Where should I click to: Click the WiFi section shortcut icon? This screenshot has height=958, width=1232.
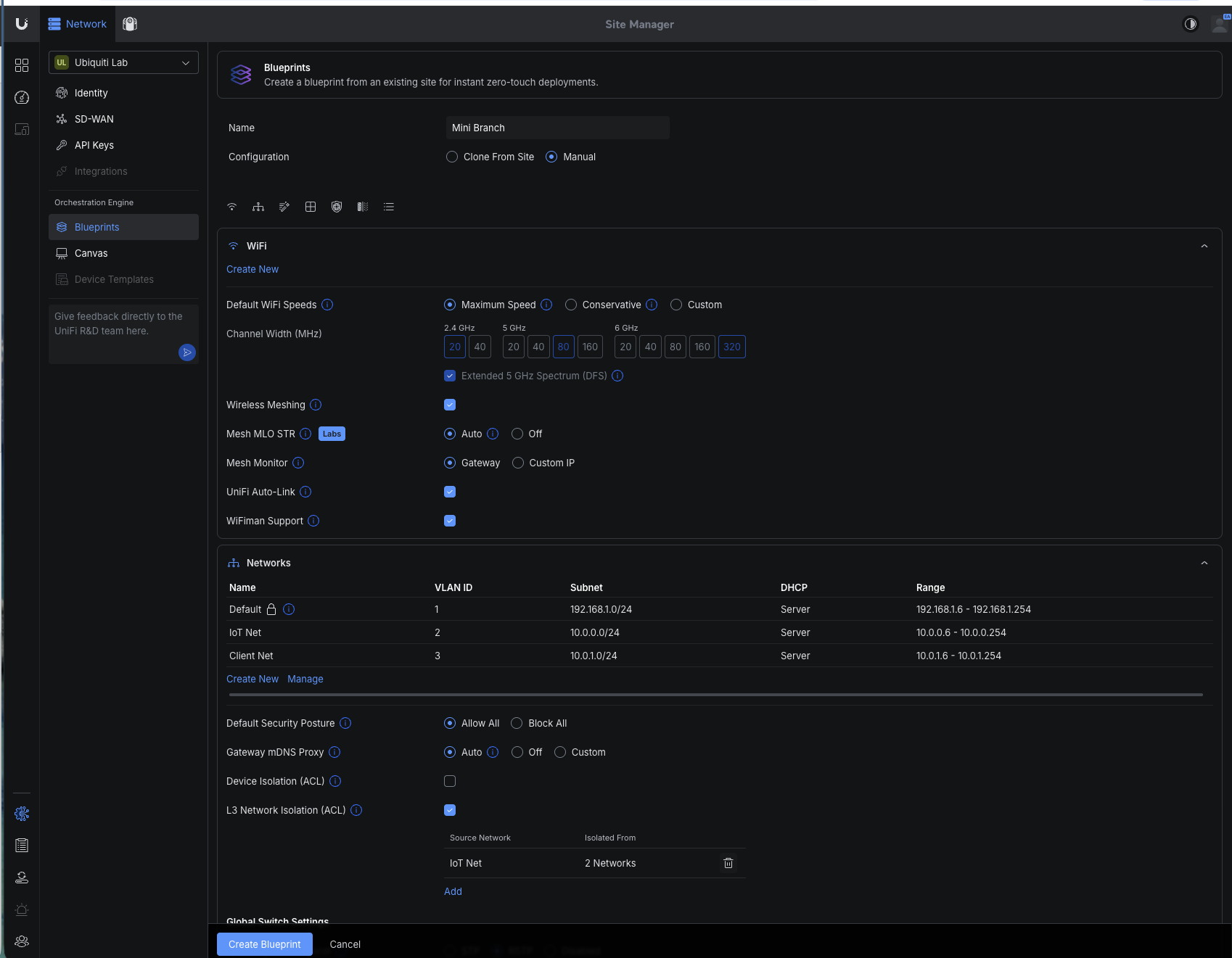(x=232, y=207)
